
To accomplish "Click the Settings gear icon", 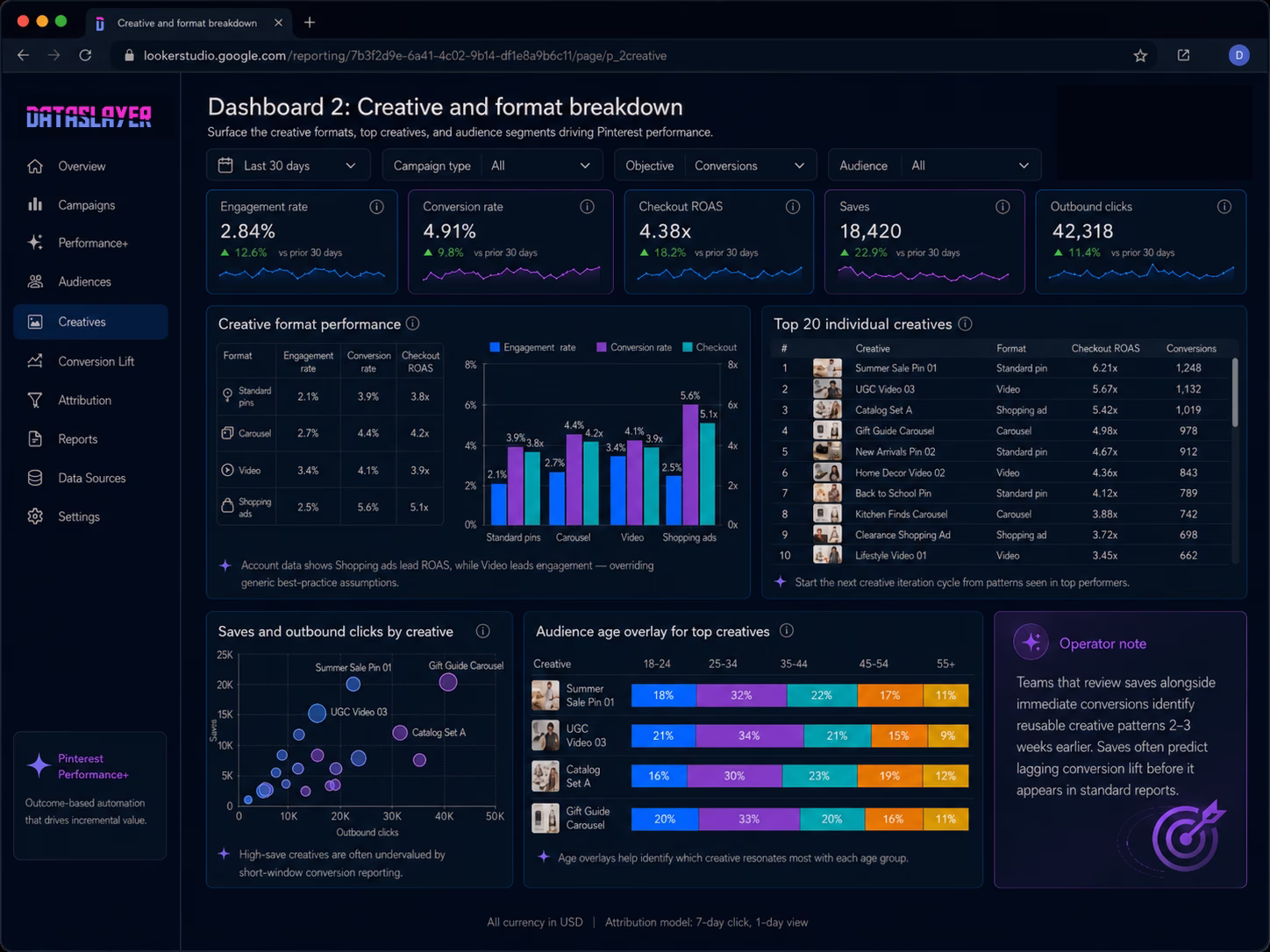I will pos(35,516).
